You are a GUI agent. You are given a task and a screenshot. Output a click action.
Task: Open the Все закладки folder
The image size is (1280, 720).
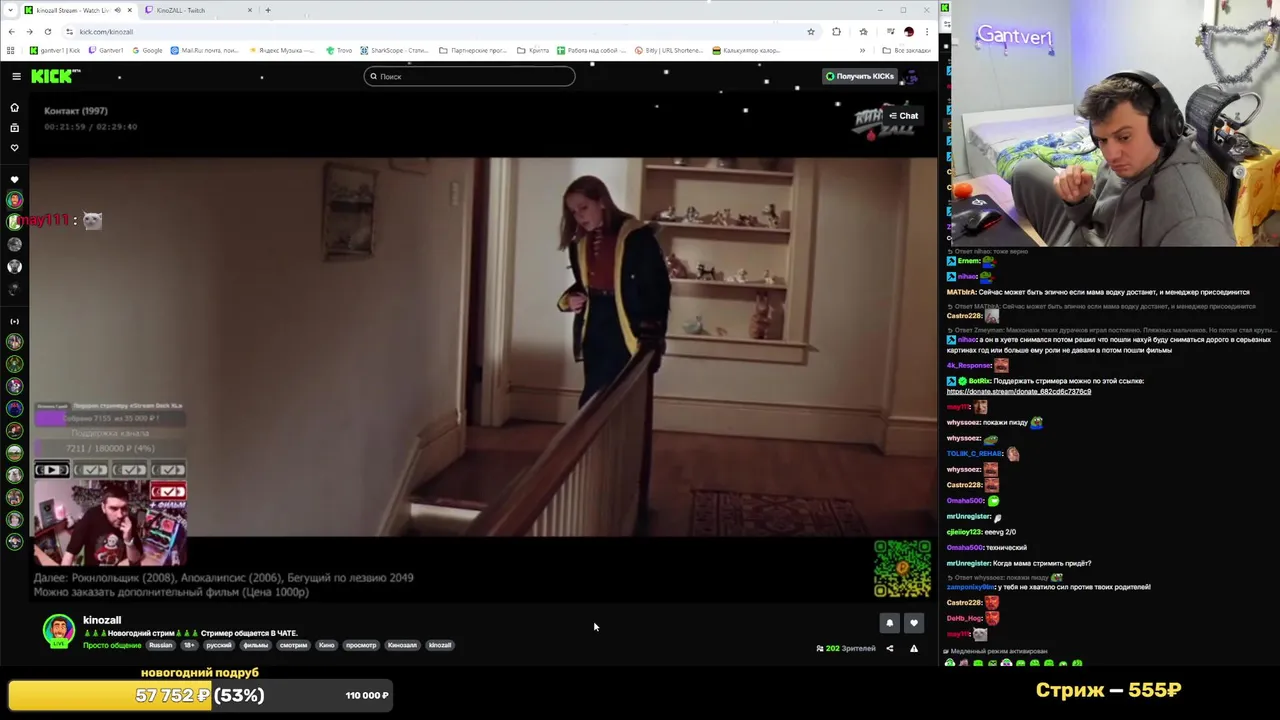pos(906,50)
